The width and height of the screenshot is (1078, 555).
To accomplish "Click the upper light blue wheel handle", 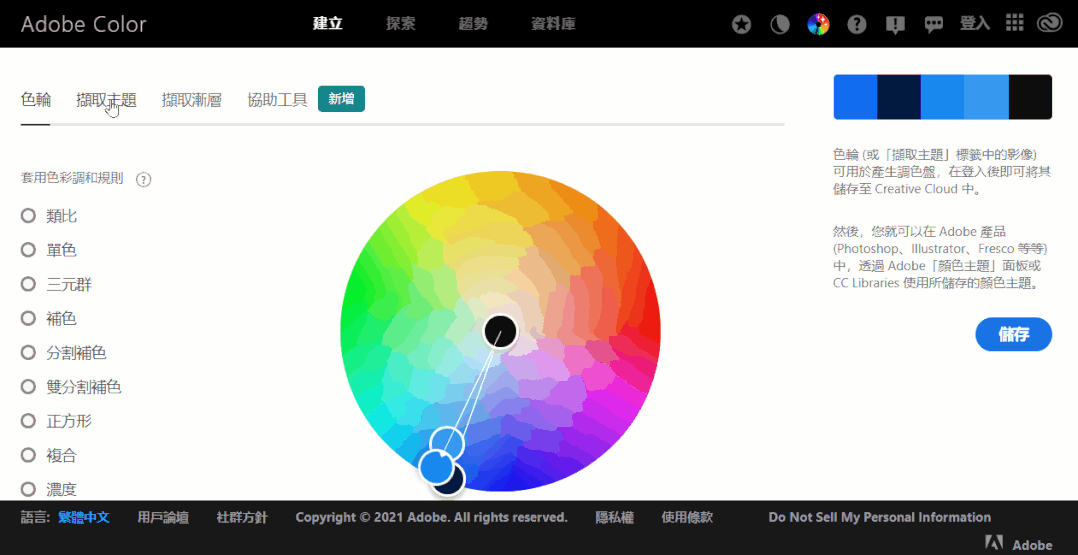I will (x=448, y=444).
